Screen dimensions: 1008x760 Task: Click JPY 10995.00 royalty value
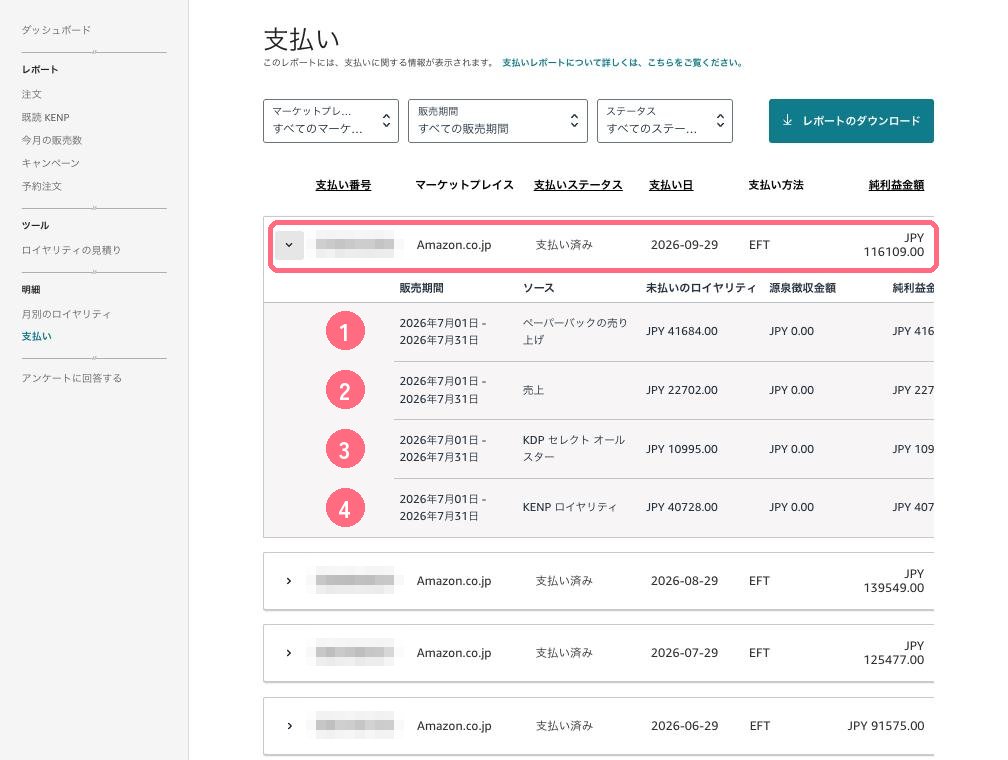point(681,449)
